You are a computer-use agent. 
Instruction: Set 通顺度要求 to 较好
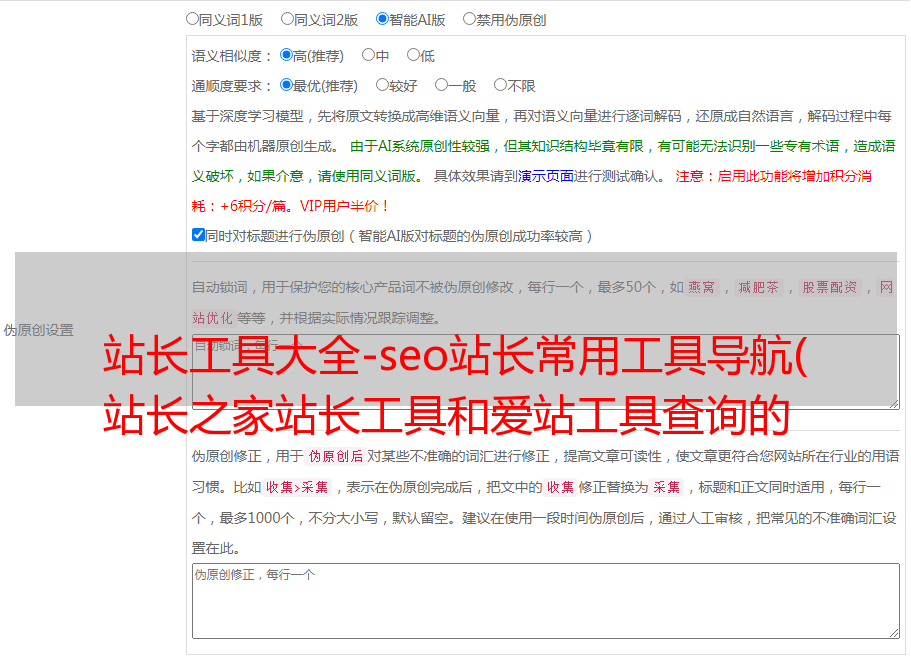[382, 85]
